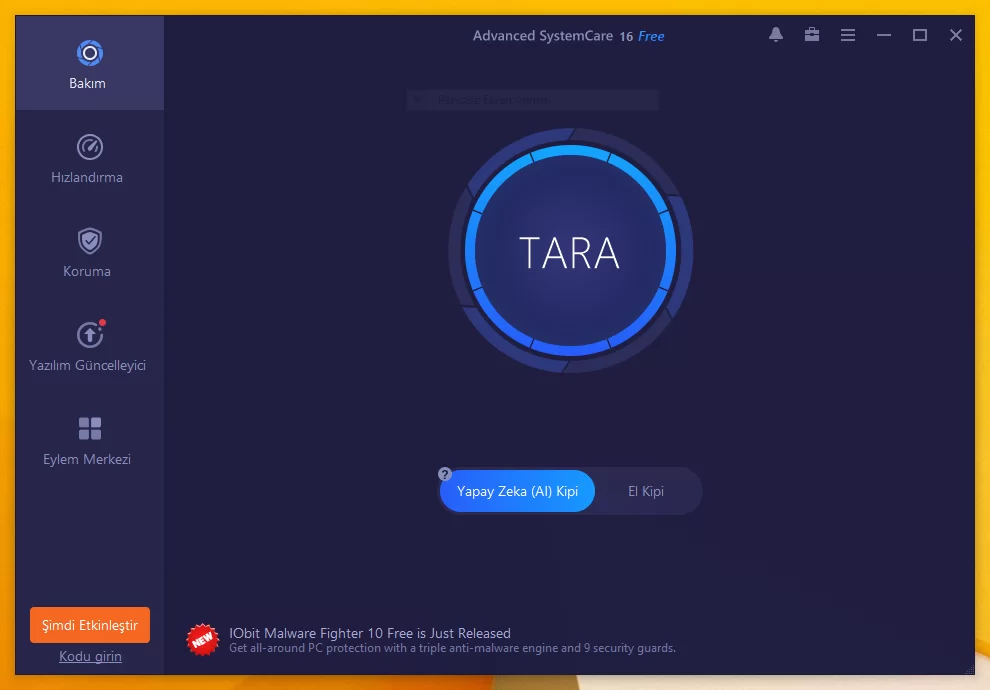Click the red NEW badge icon

[x=203, y=640]
